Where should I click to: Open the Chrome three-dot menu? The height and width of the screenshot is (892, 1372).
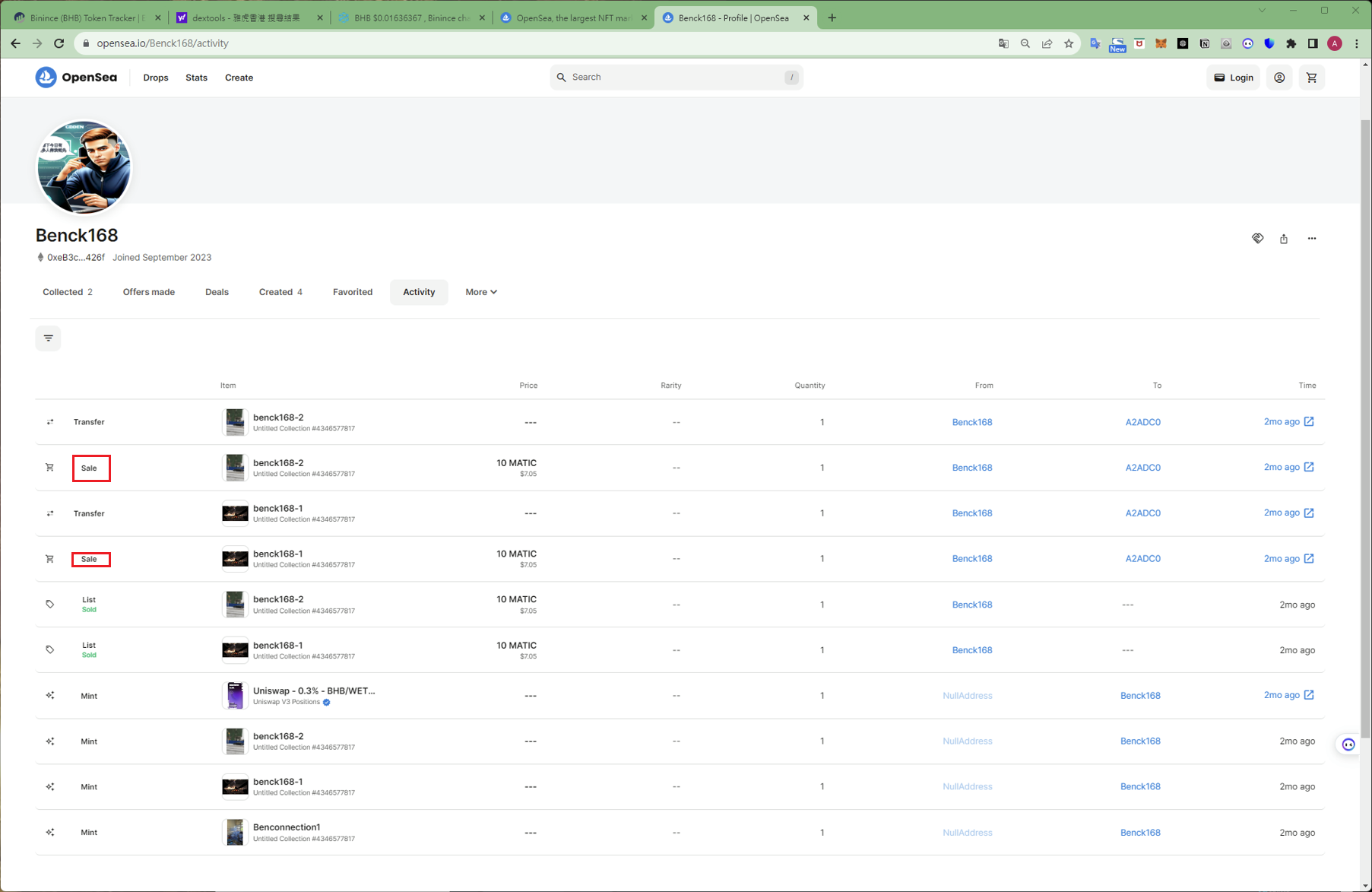coord(1357,43)
